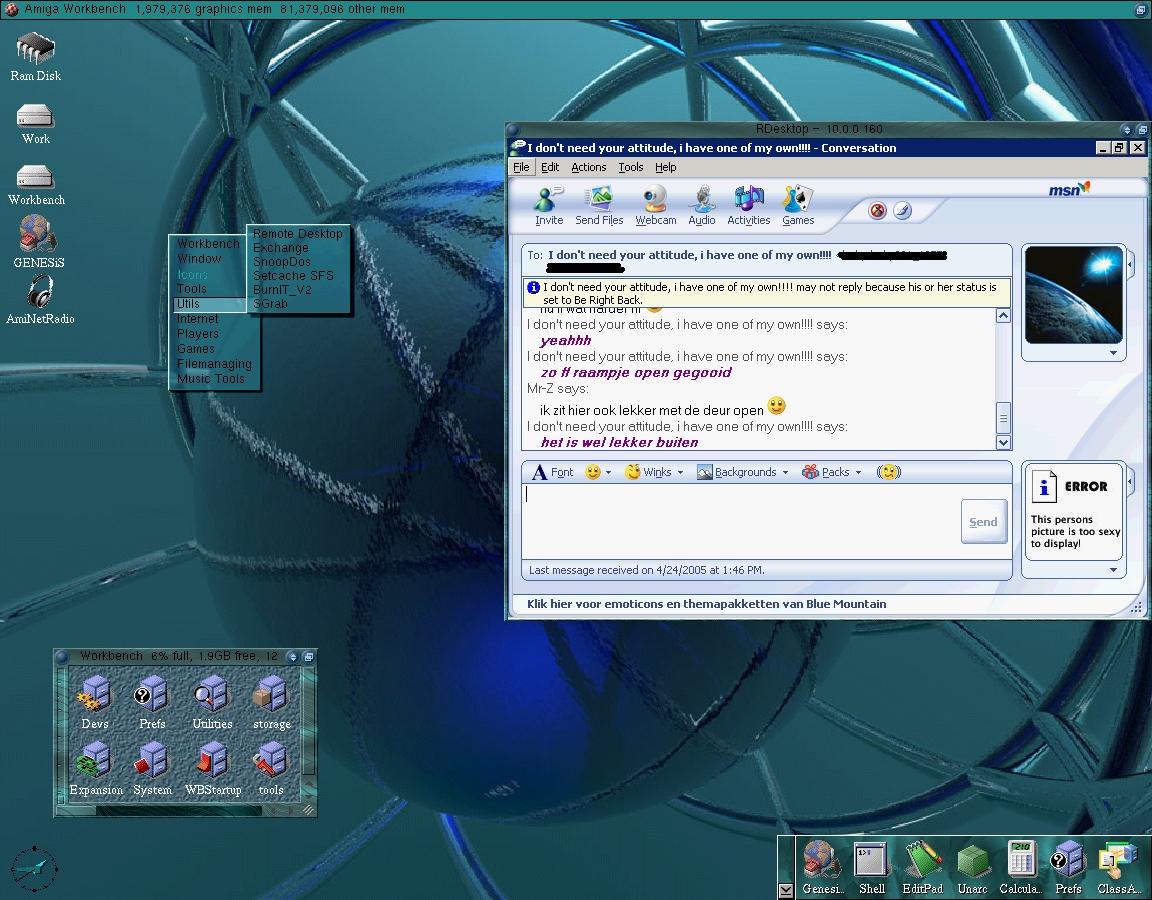Select Remote Desktop in the Utils submenu

(298, 234)
